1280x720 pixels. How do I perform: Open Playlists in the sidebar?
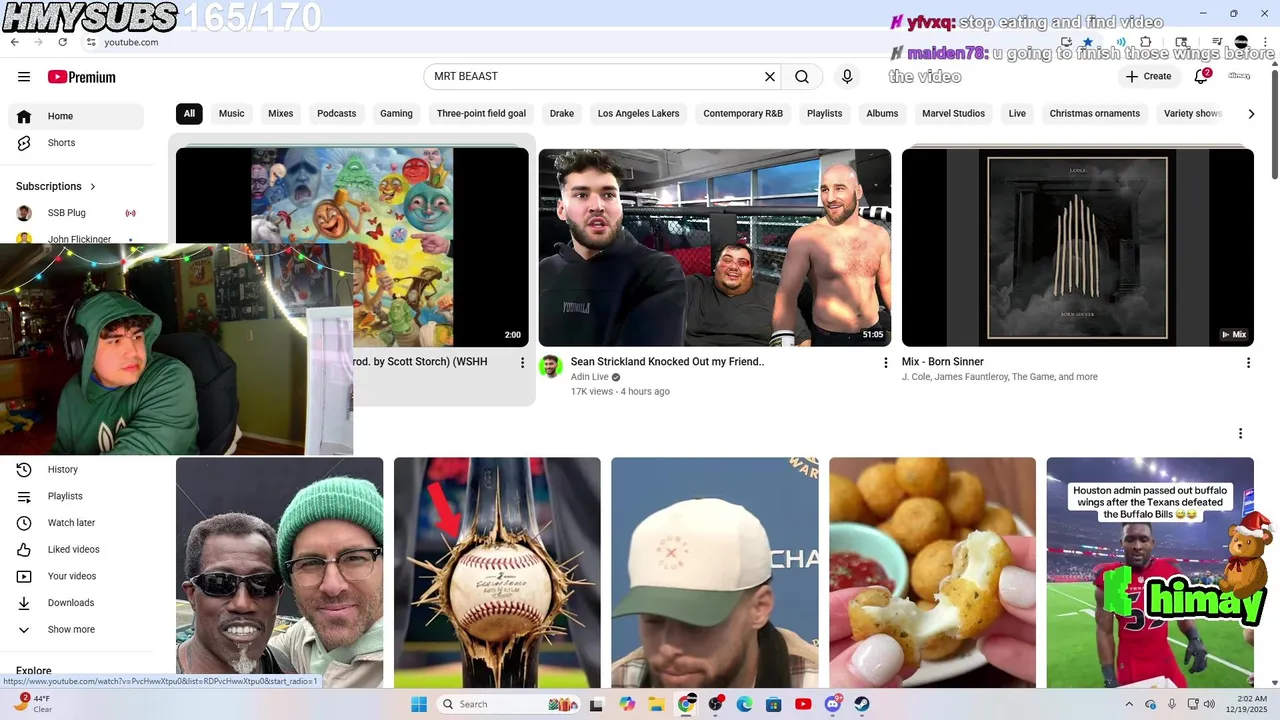76,496
